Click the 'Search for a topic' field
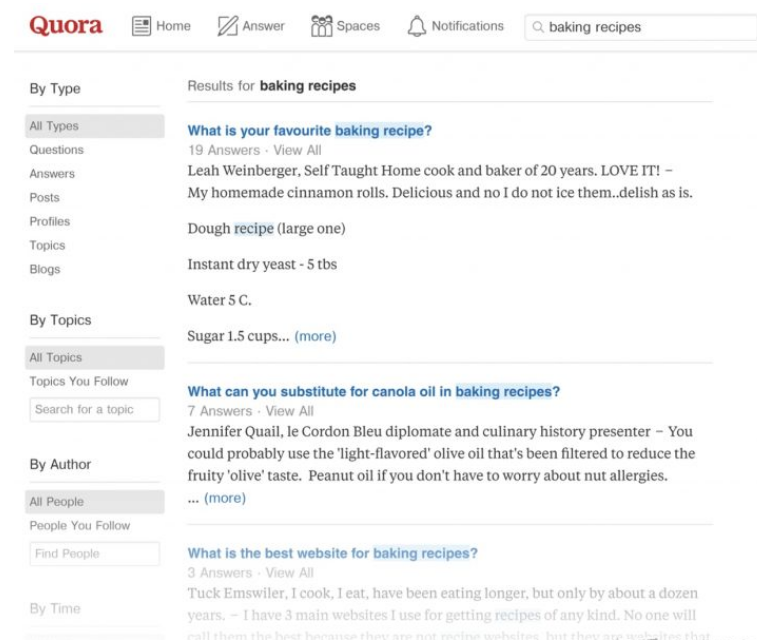 pos(94,409)
